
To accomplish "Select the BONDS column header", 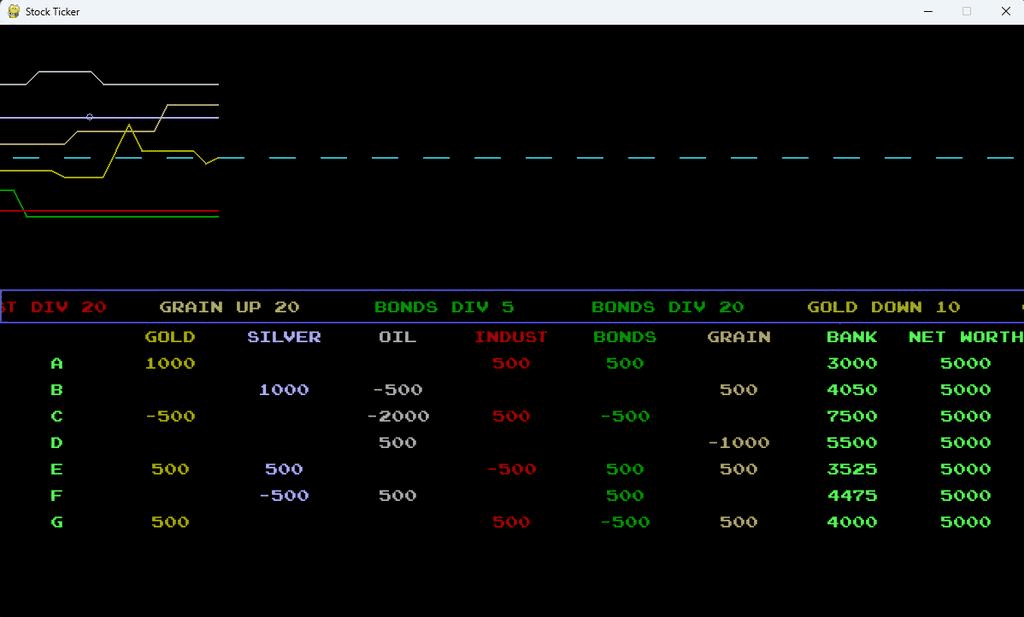I will (624, 337).
